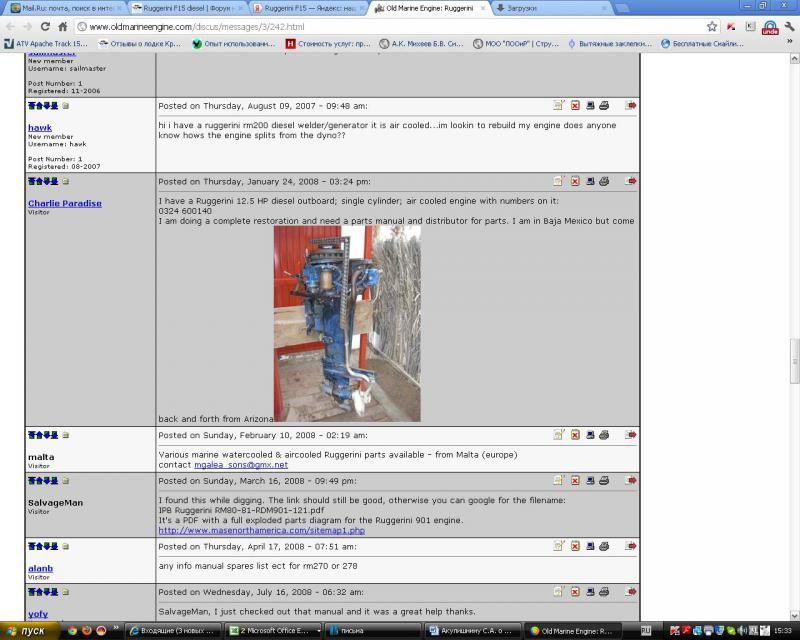Open the hawk user profile link
The width and height of the screenshot is (800, 640).
[40, 128]
